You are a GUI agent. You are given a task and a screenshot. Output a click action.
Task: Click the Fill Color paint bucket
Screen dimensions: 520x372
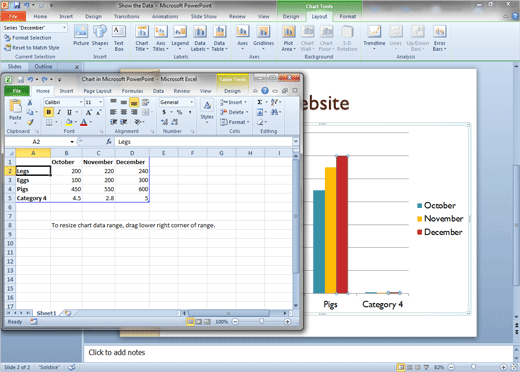[69, 122]
